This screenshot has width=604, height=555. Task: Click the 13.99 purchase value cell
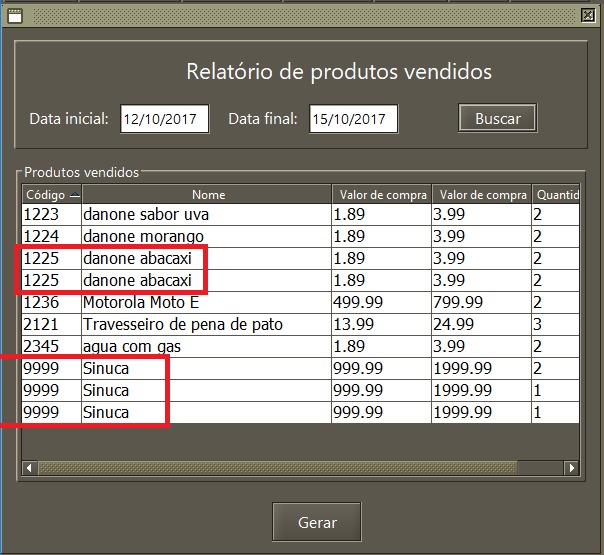(382, 325)
